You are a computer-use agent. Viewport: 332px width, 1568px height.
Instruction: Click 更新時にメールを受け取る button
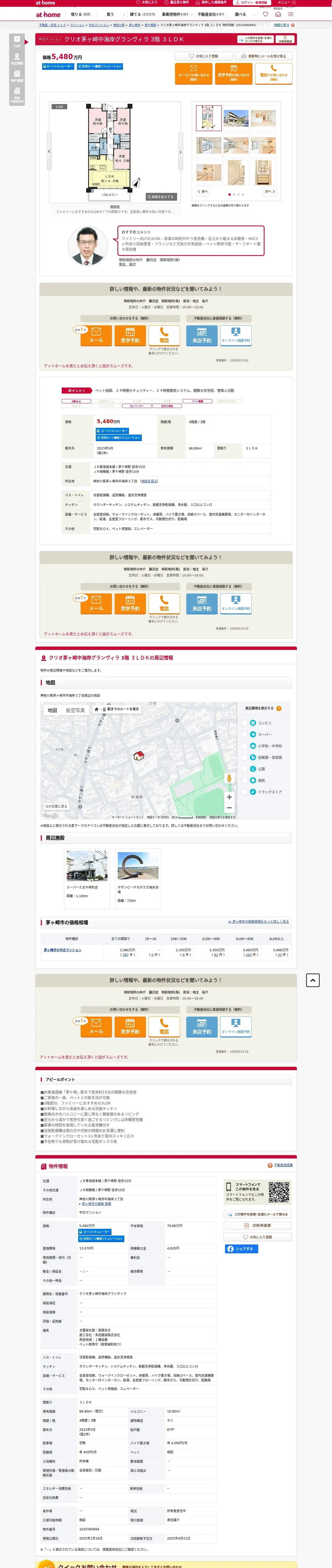[263, 56]
